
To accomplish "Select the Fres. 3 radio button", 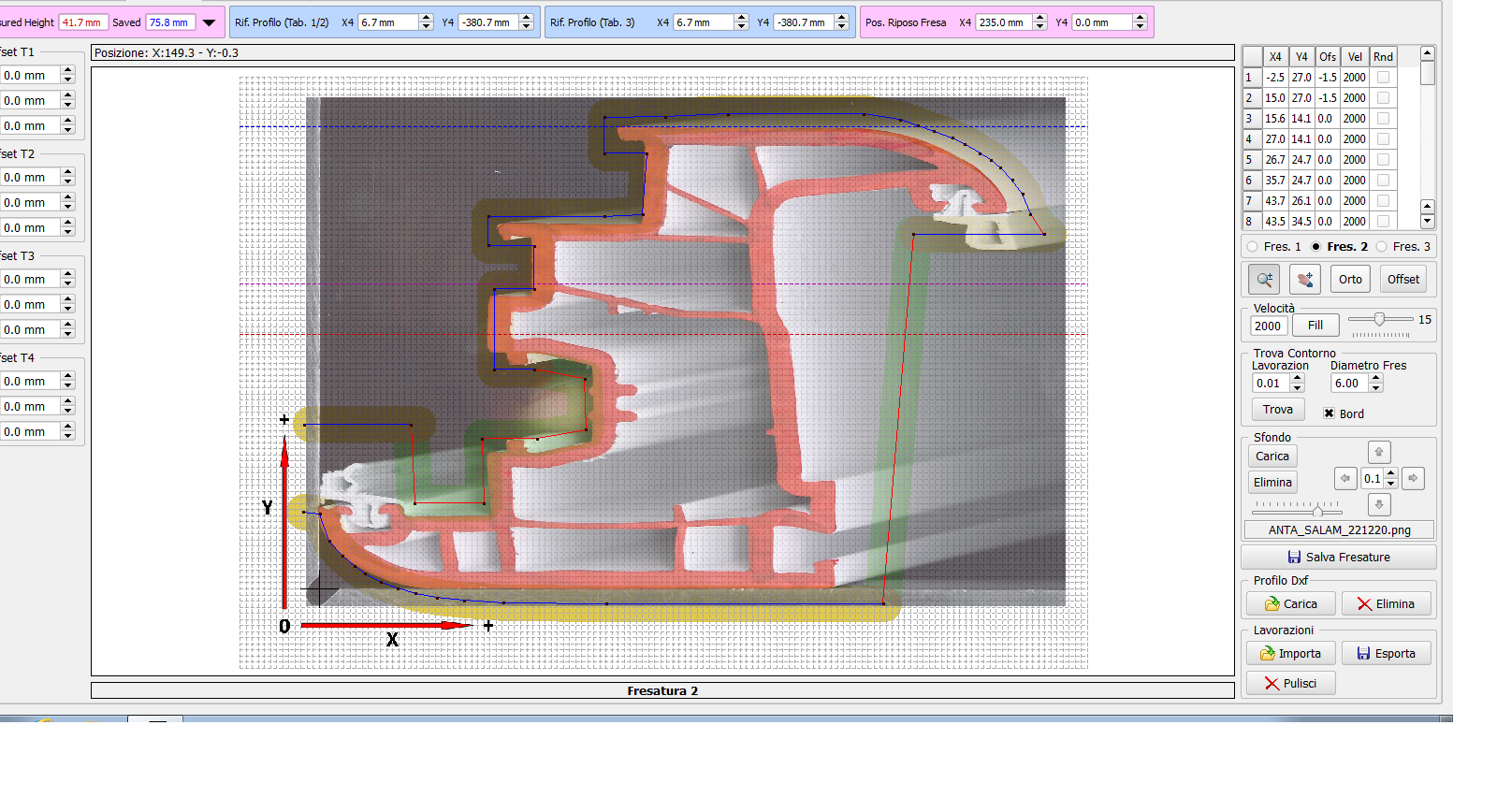I will (x=1382, y=247).
